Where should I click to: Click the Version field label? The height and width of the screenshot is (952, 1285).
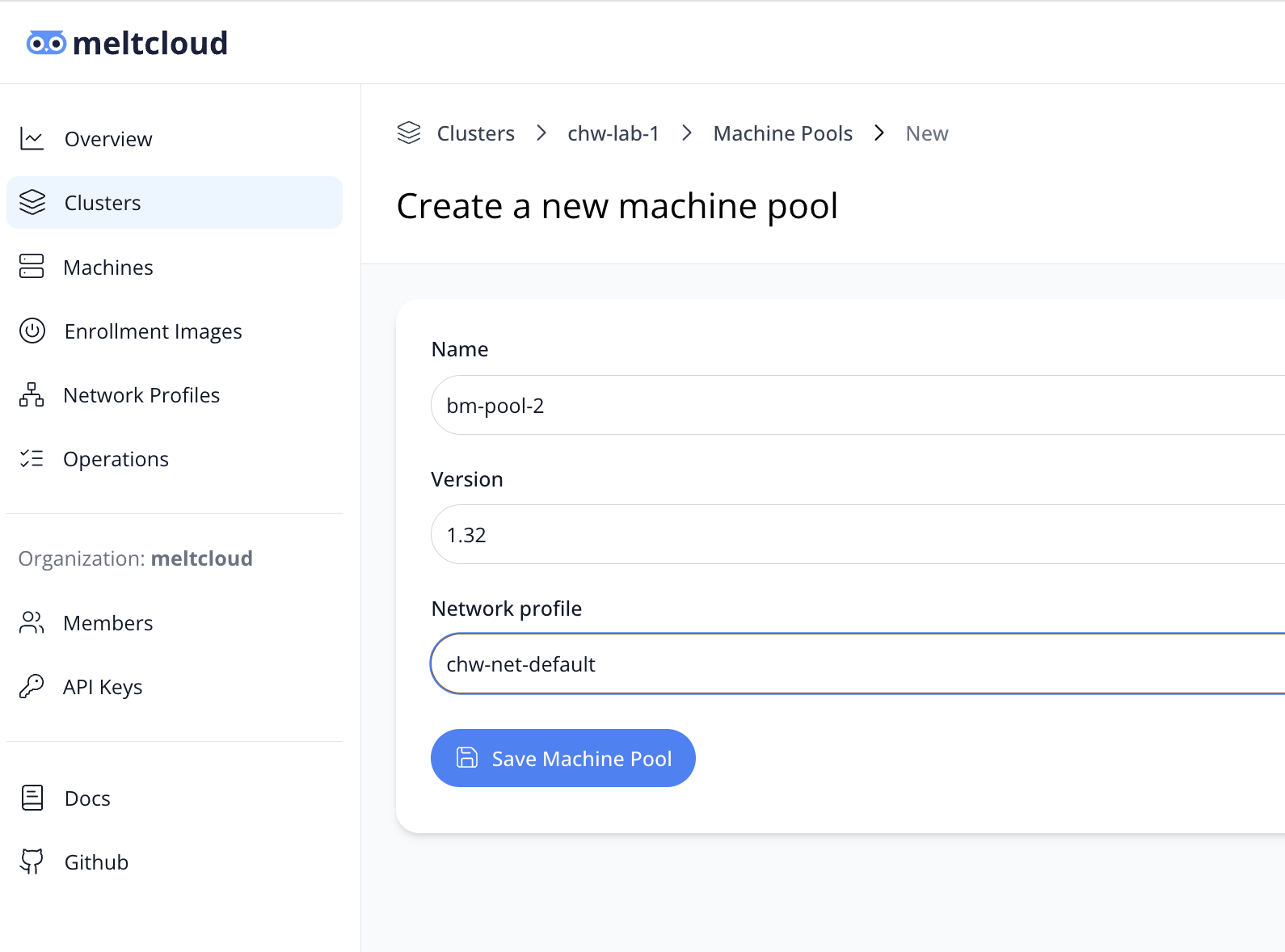[x=467, y=479]
